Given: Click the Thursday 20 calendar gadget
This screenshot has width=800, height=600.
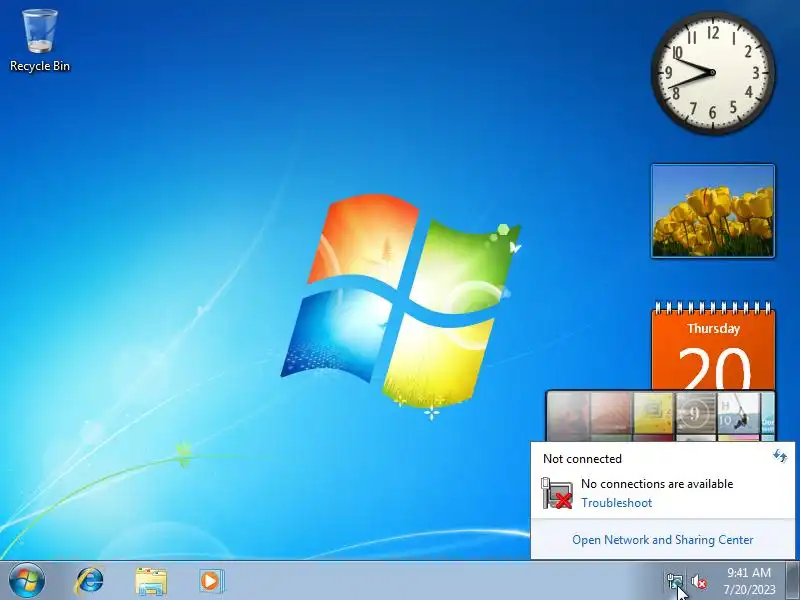Looking at the screenshot, I should [713, 346].
